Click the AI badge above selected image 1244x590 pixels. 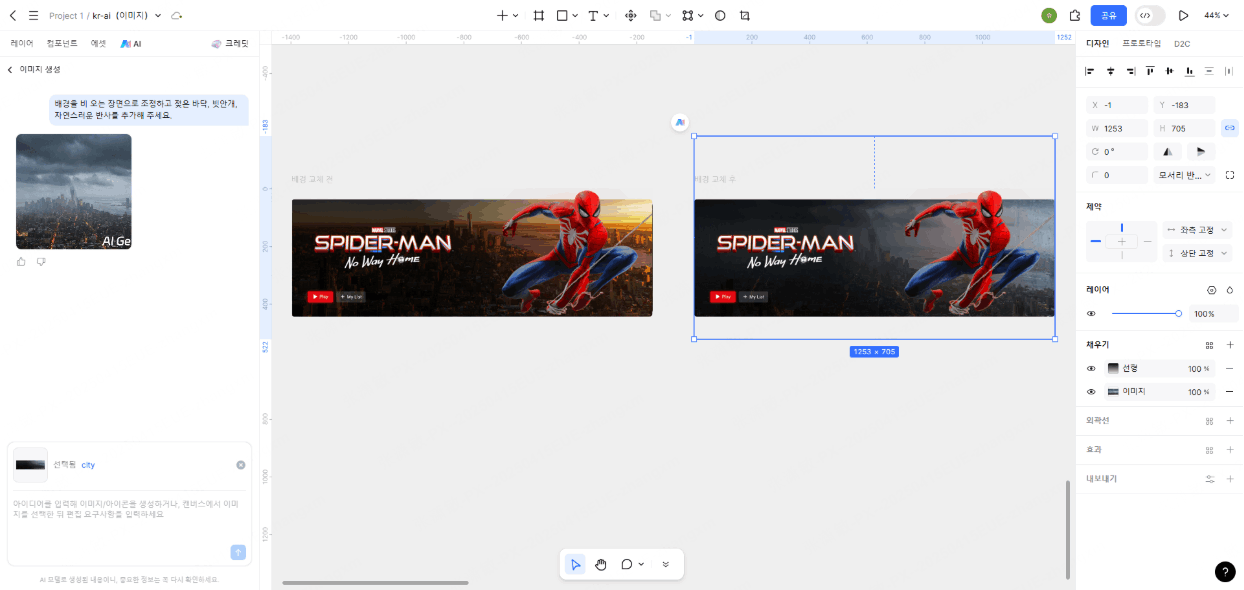click(x=680, y=122)
